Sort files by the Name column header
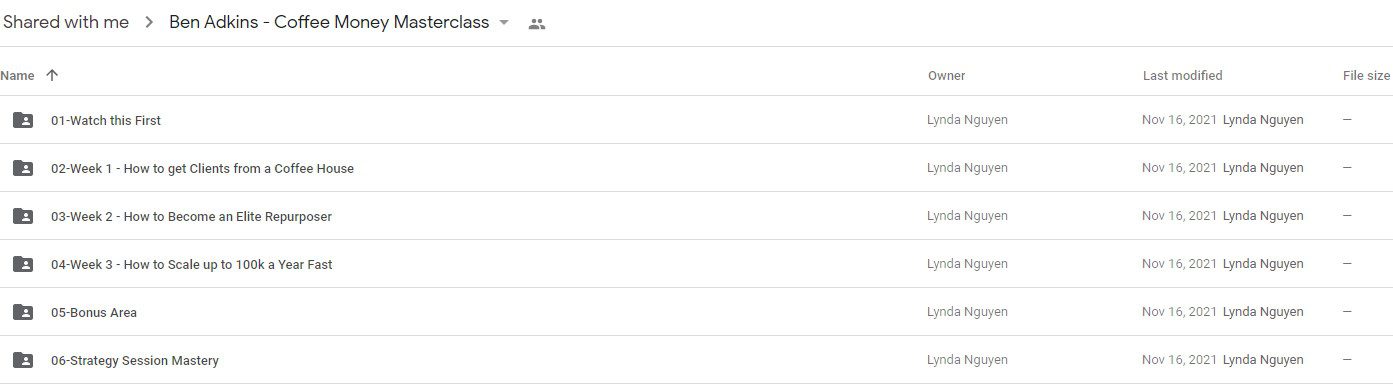This screenshot has width=1393, height=386. [17, 75]
